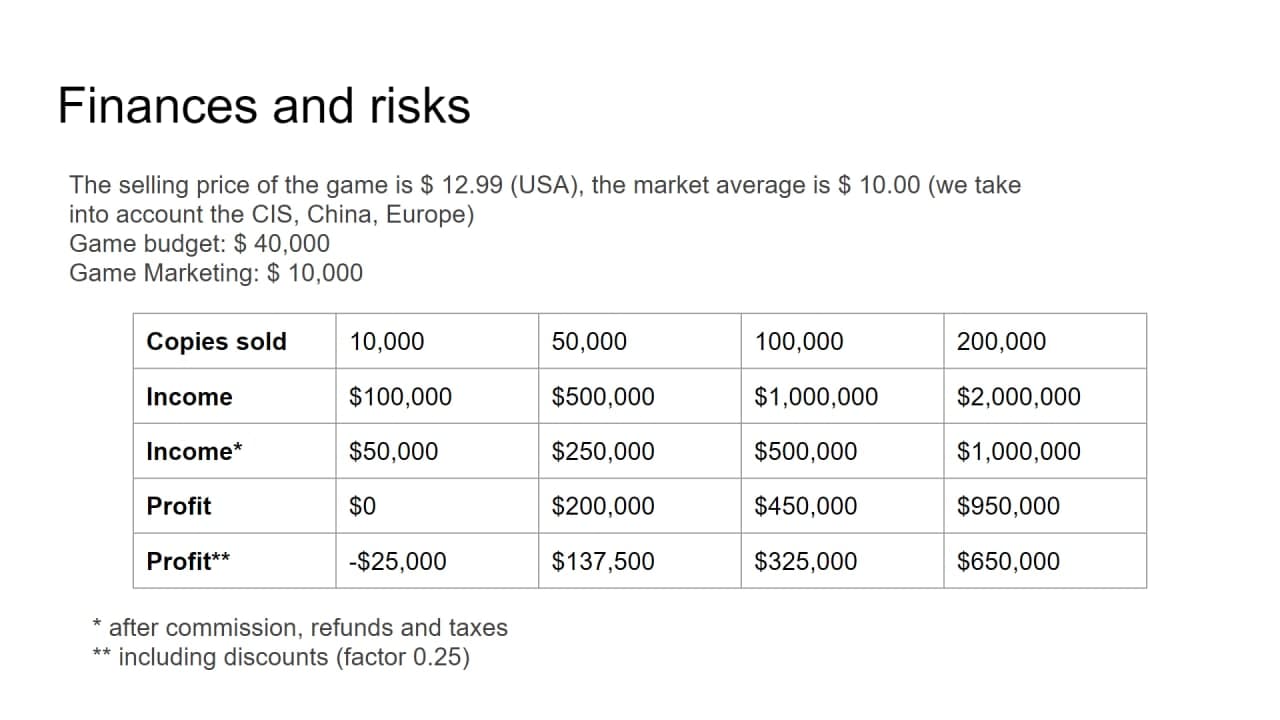1280x720 pixels.
Task: Select the 50,000 copies sold cell
Action: [x=640, y=341]
